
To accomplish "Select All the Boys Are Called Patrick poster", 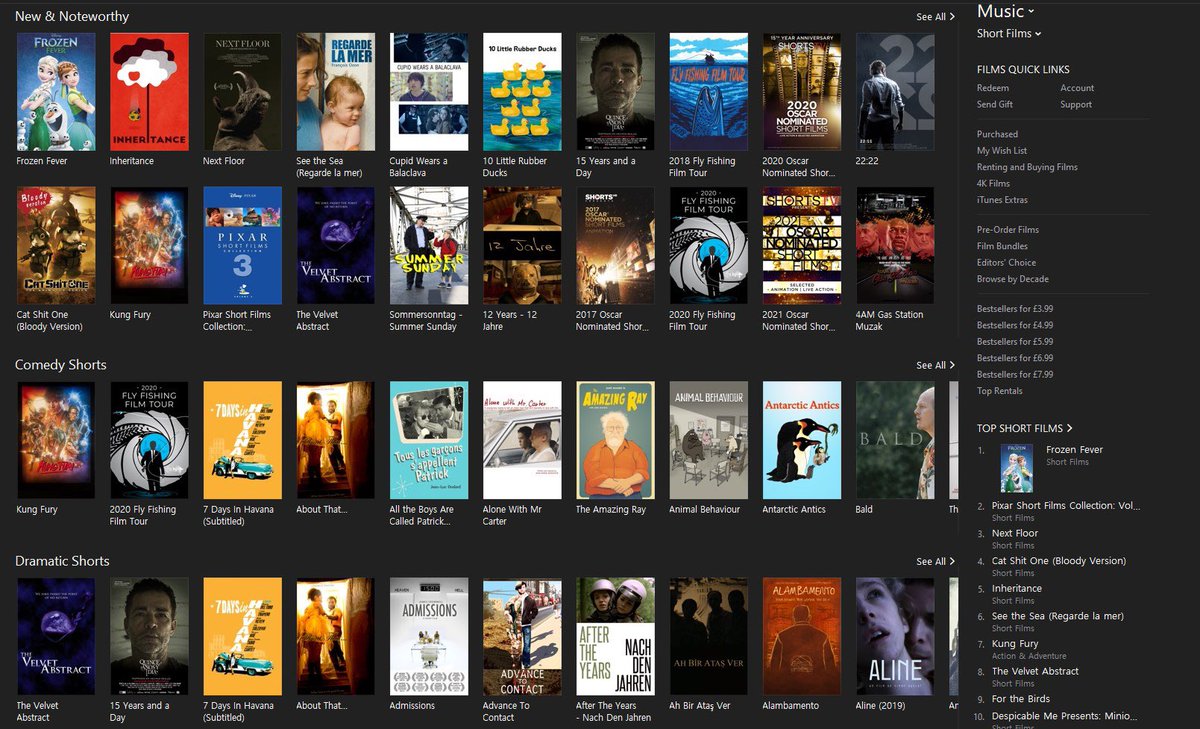I will pyautogui.click(x=429, y=440).
